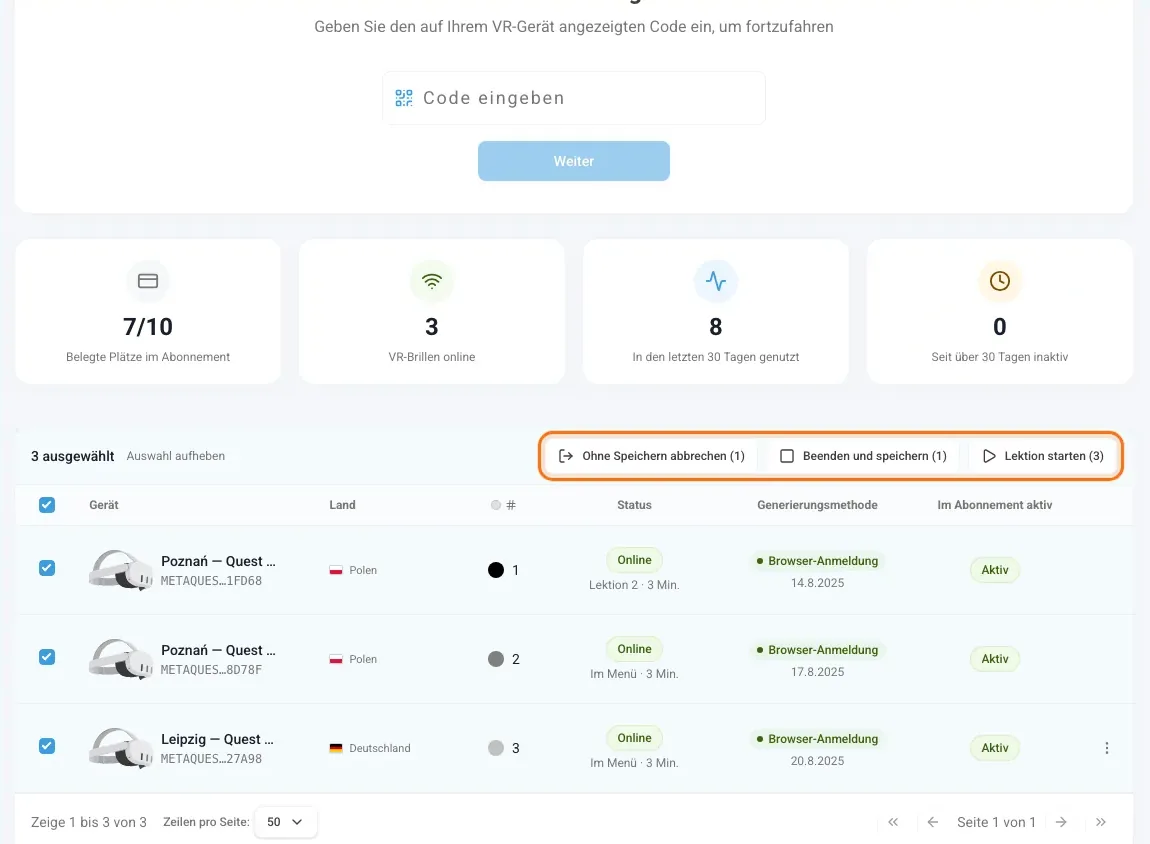This screenshot has width=1150, height=844.
Task: Click the Leipzig Quest headset image
Action: 120,747
